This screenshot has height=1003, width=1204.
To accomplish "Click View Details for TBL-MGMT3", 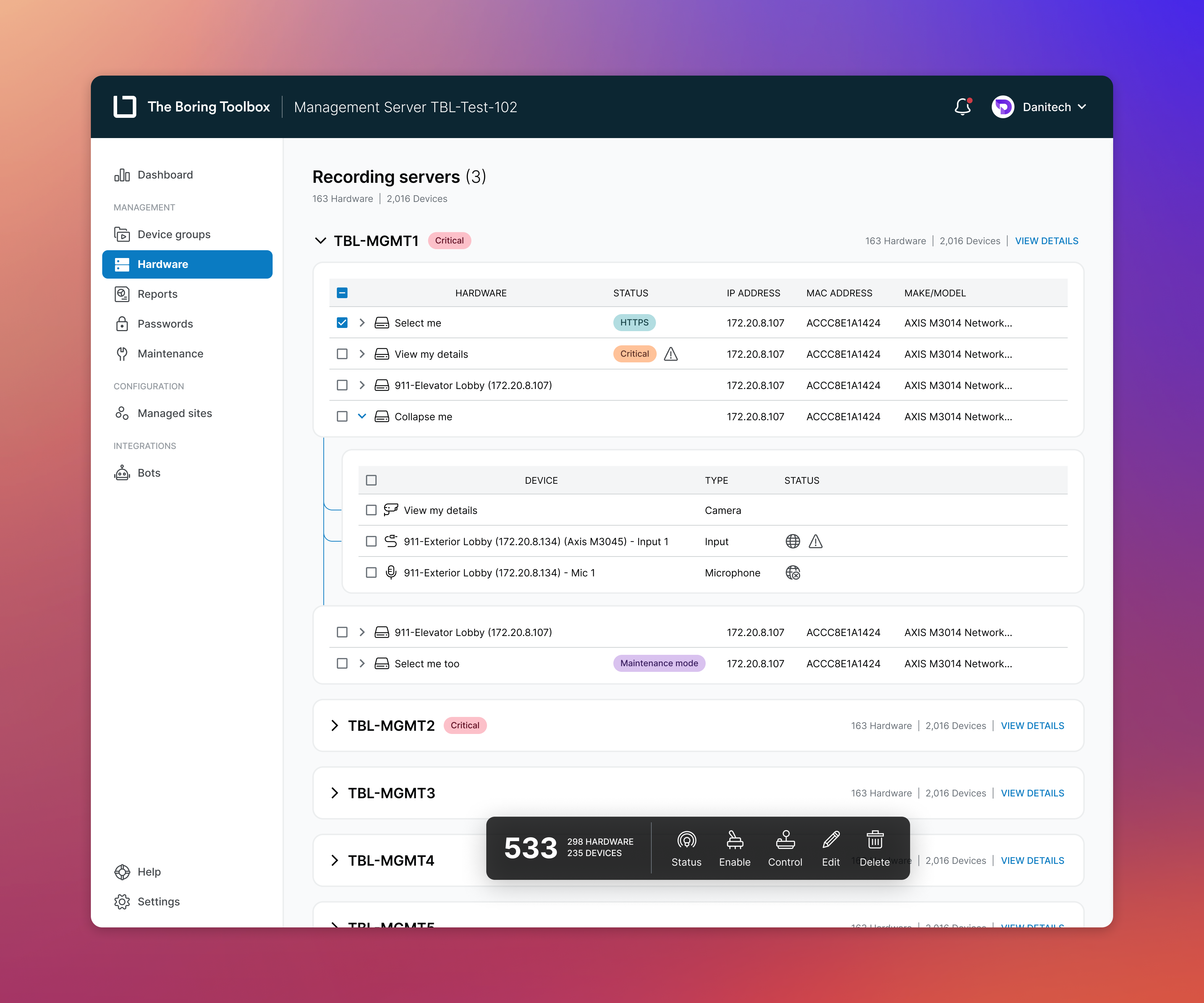I will point(1032,793).
